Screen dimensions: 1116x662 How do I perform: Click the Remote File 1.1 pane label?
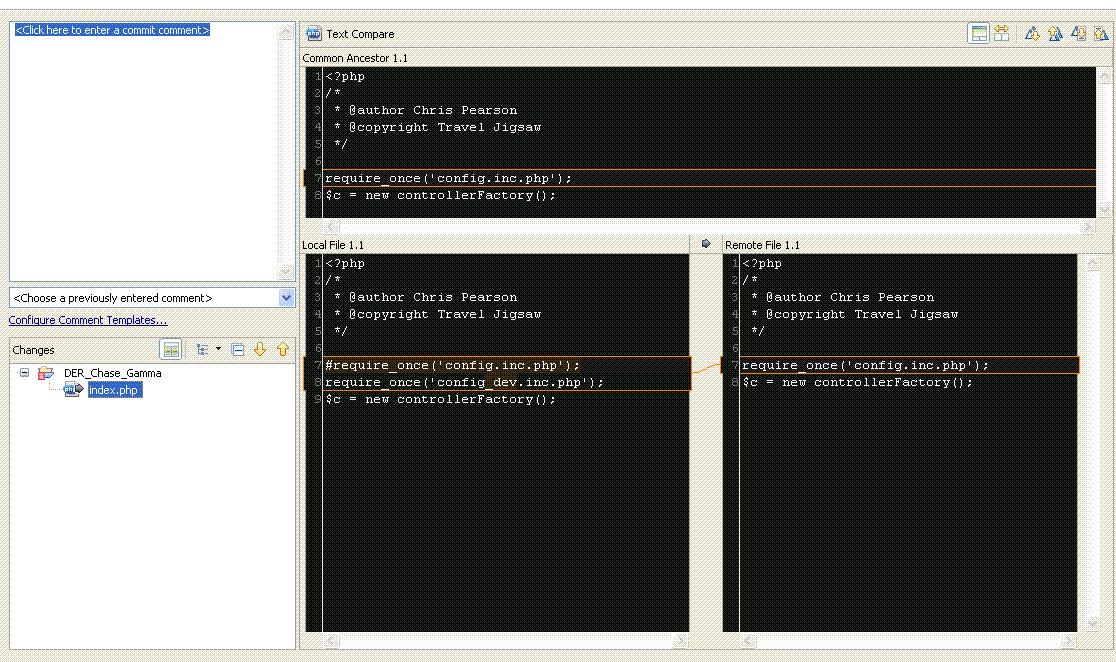[x=762, y=245]
